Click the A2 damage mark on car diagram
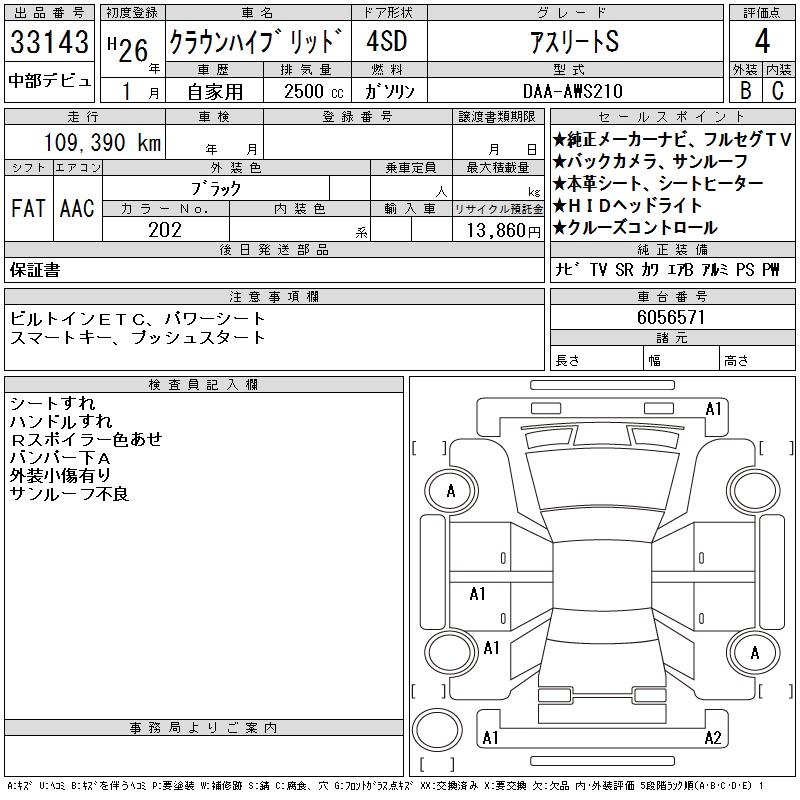Screen dimensions: 800x800 click(x=713, y=738)
